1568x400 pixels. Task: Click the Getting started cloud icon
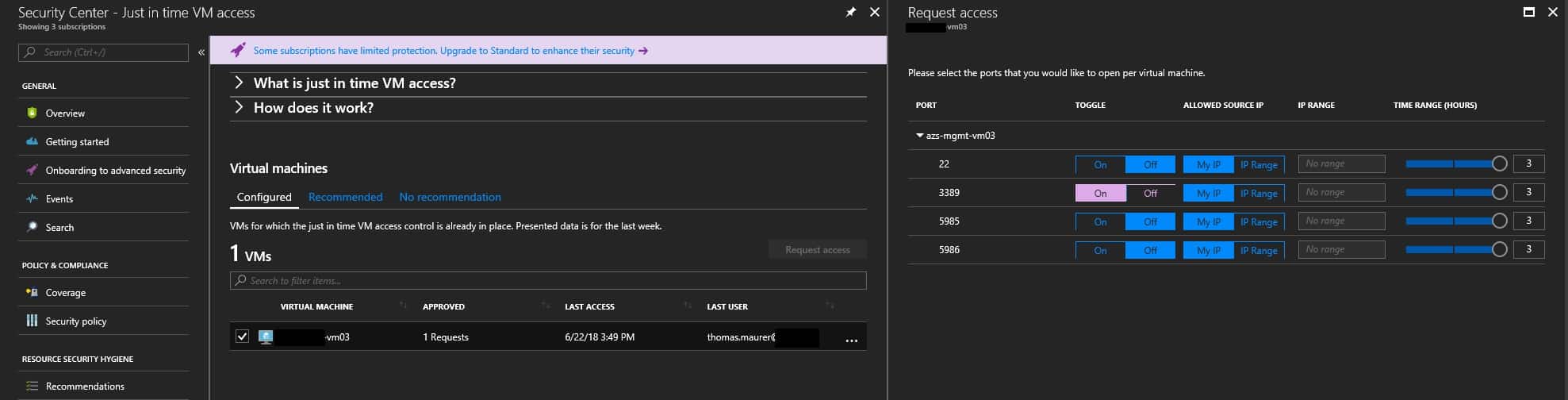coord(32,141)
